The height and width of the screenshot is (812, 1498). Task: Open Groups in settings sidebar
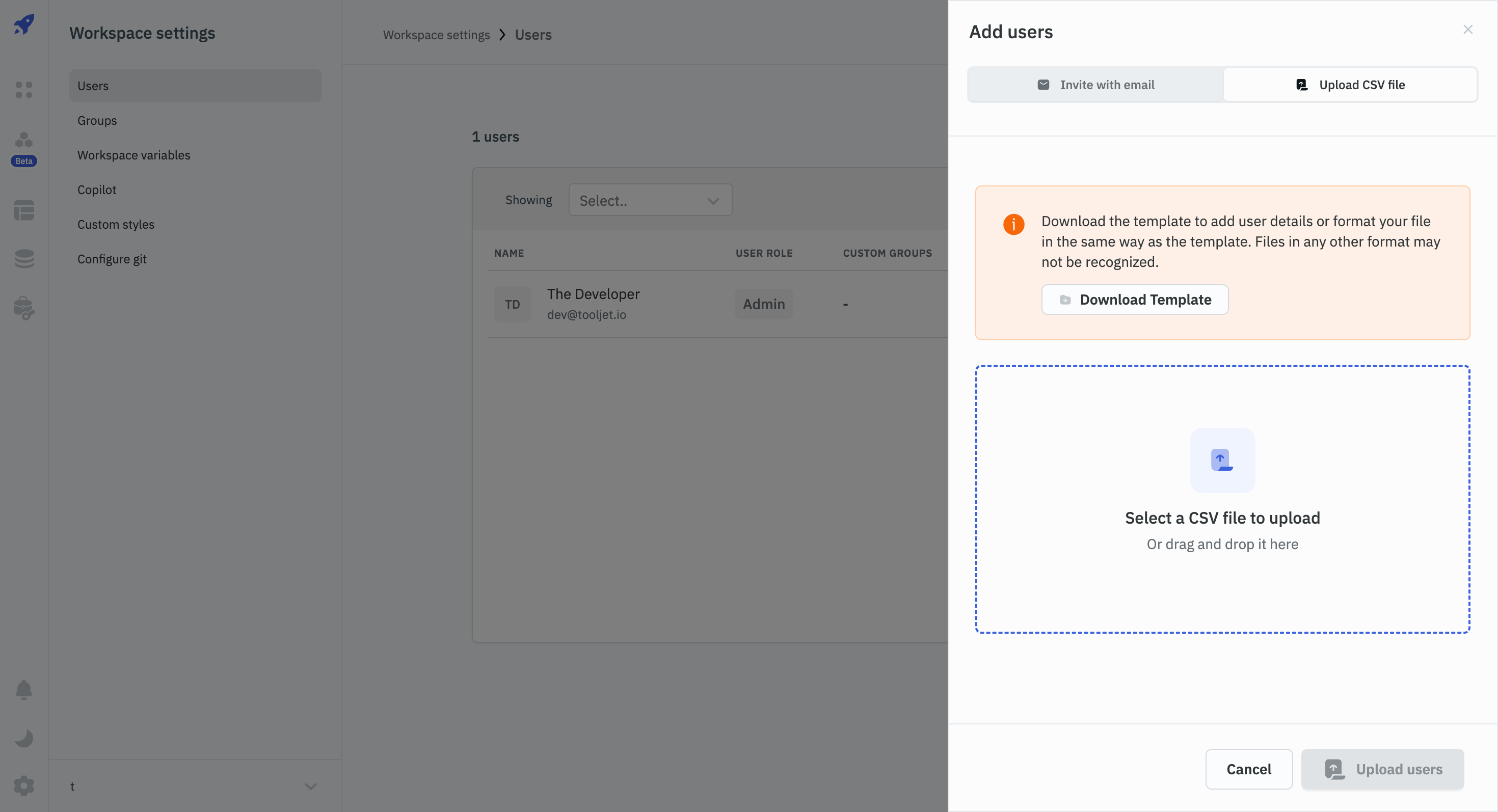pyautogui.click(x=97, y=120)
